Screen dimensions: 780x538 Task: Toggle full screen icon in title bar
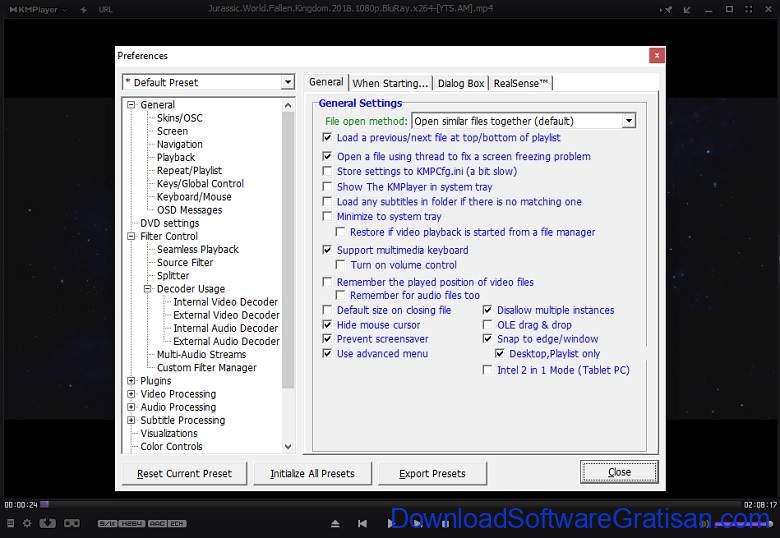[x=749, y=9]
